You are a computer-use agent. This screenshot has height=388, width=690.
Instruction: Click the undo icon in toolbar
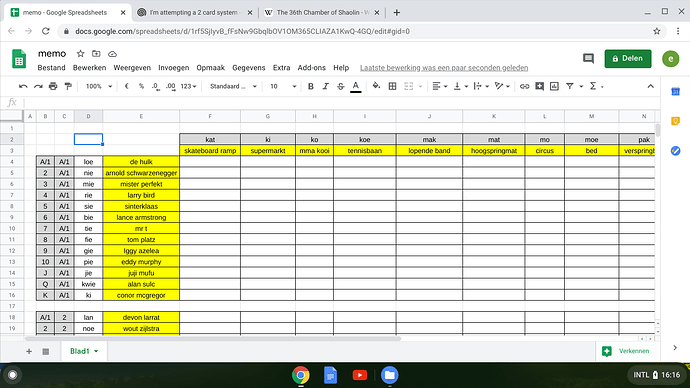(23, 86)
